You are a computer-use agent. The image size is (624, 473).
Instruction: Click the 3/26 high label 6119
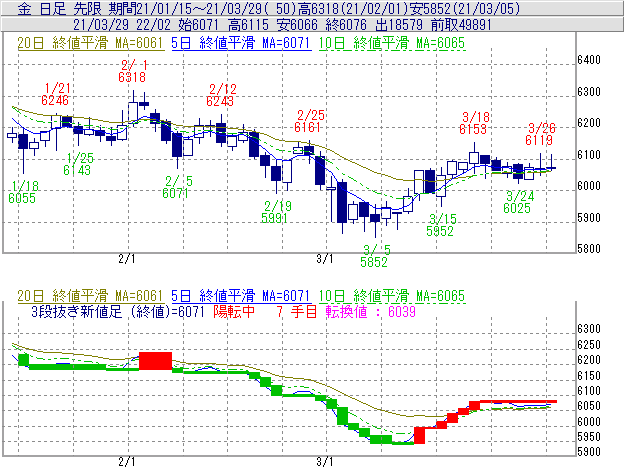pos(539,140)
